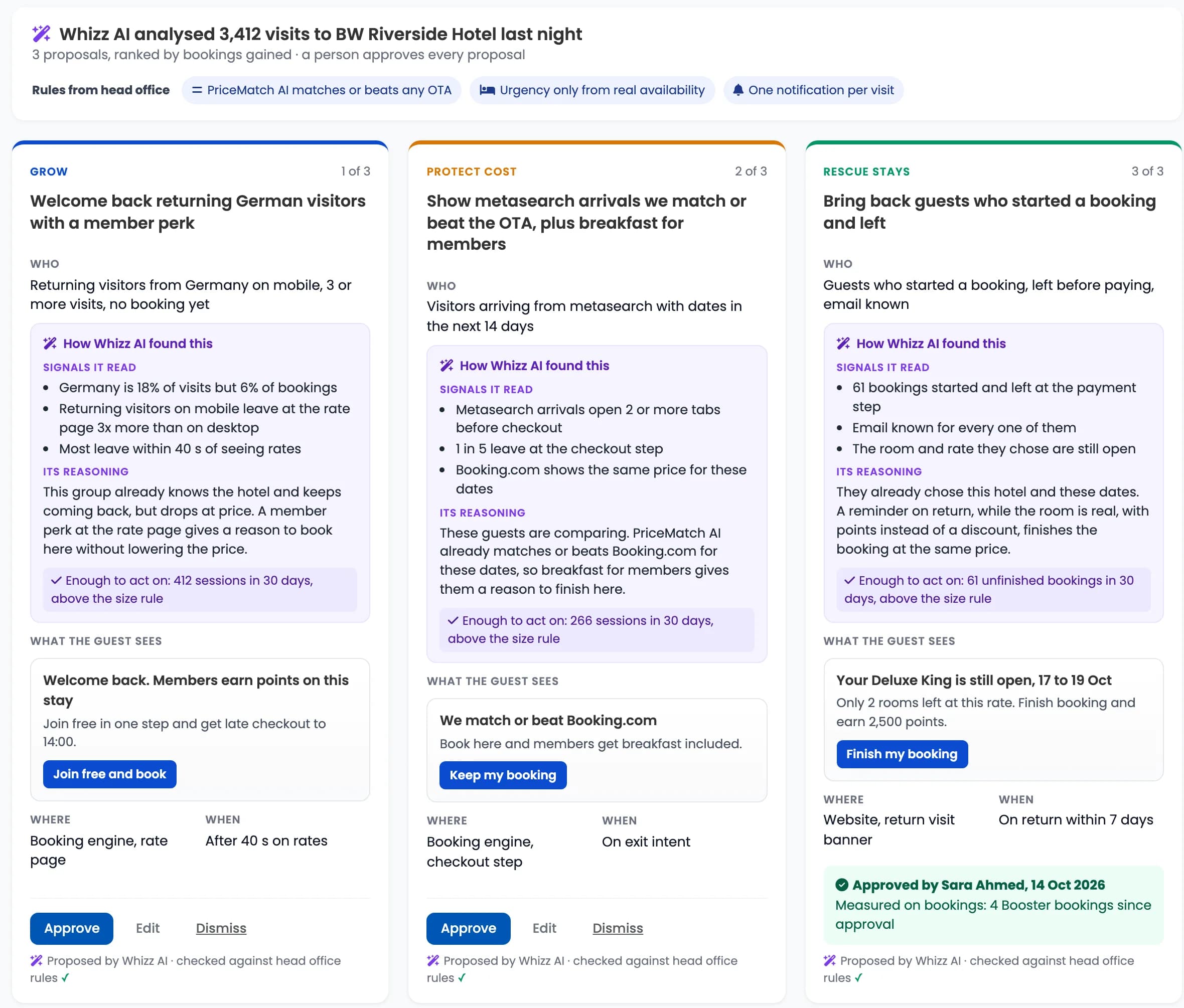The height and width of the screenshot is (1008, 1184).
Task: Click checkmark beside 412 sessions in 30 days
Action: tap(56, 580)
